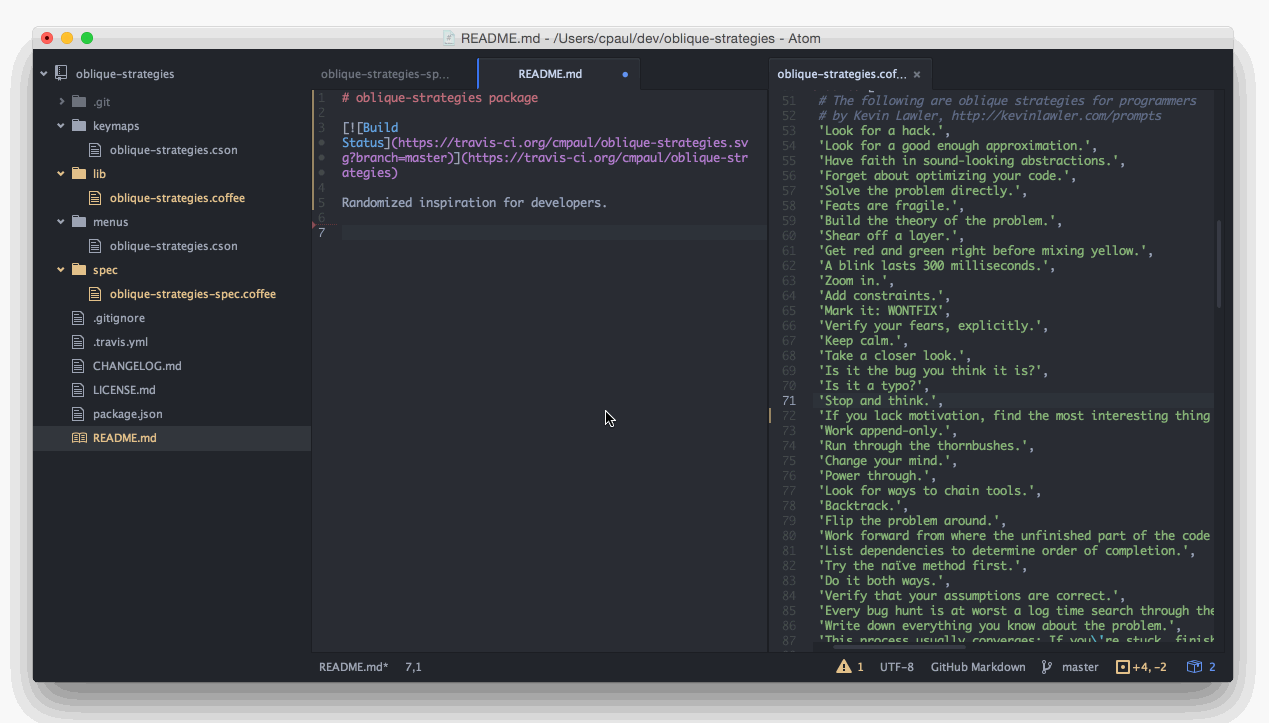This screenshot has height=723, width=1269.
Task: Click the menus folder icon
Action: [x=78, y=222]
